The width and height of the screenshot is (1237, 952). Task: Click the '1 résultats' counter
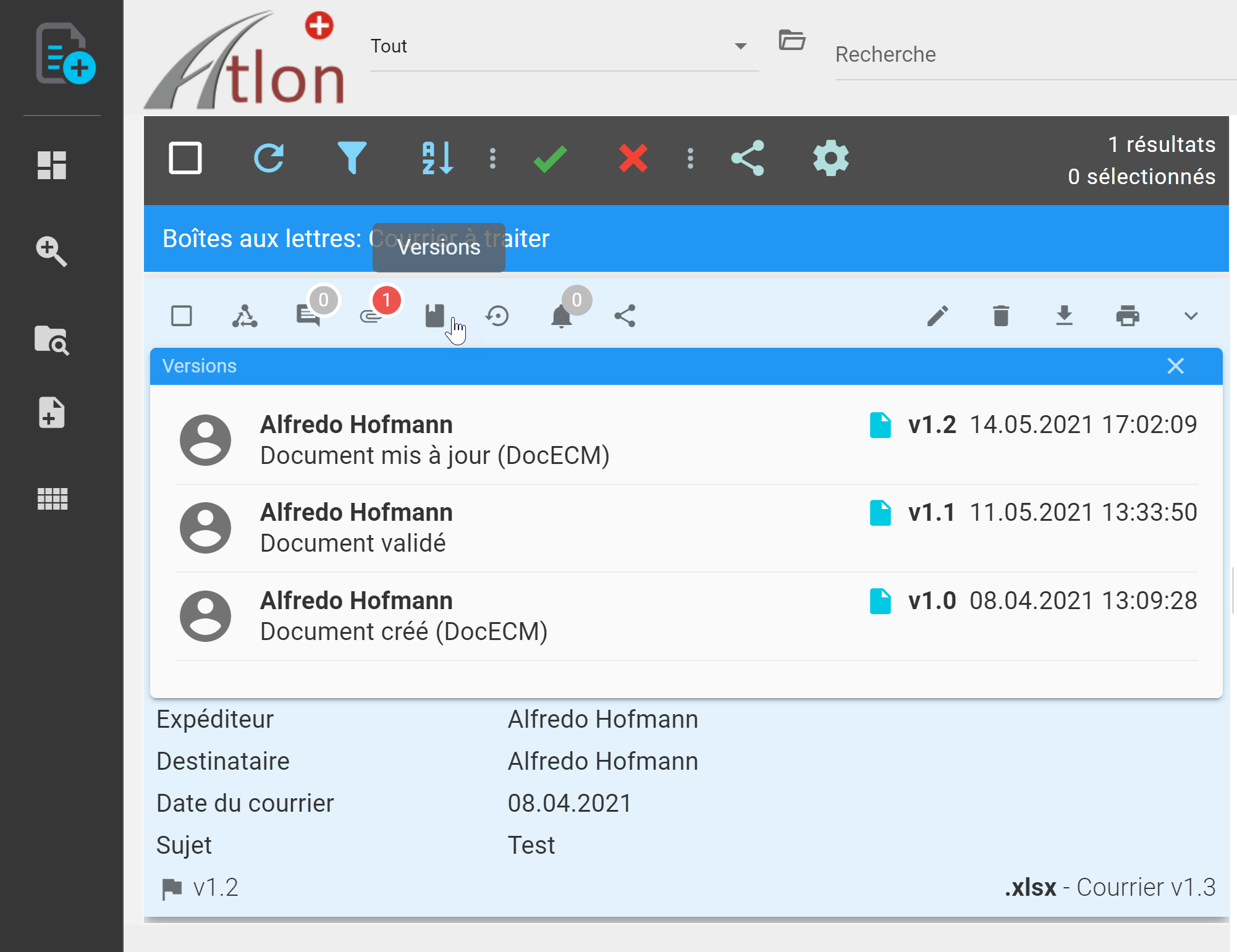pyautogui.click(x=1162, y=144)
